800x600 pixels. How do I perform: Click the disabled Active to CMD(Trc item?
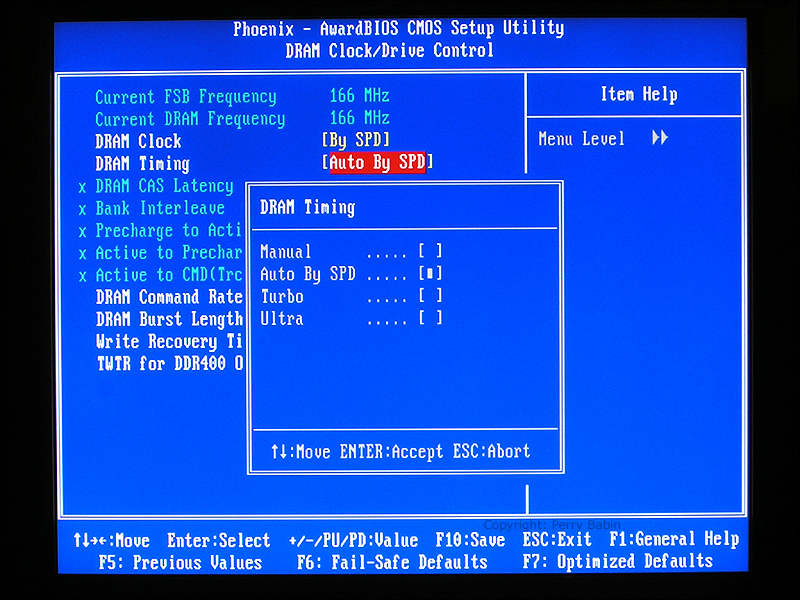pyautogui.click(x=169, y=276)
